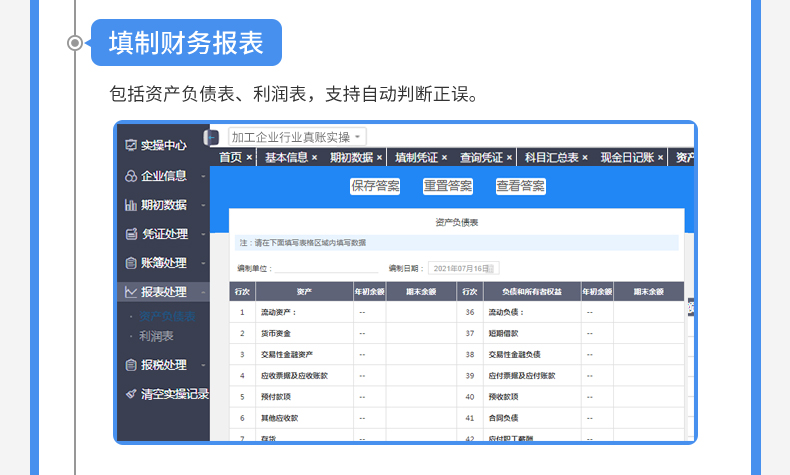The width and height of the screenshot is (790, 475).
Task: Click the 实操中心 sidebar icon
Action: click(130, 145)
